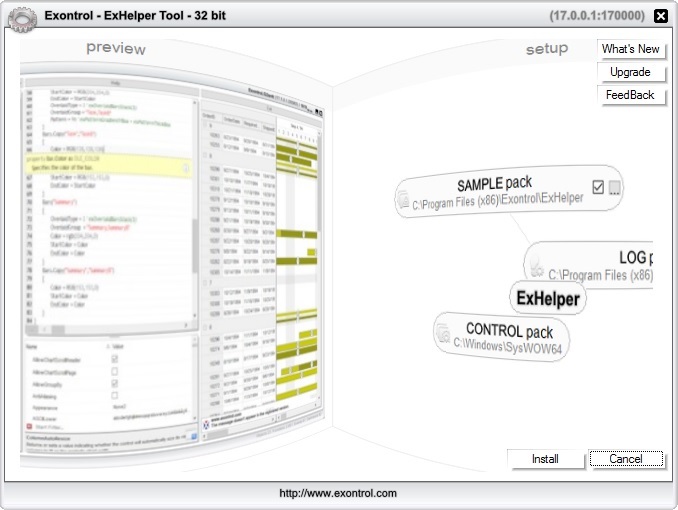678x510 pixels.
Task: Switch to the preview section heading
Action: click(115, 49)
